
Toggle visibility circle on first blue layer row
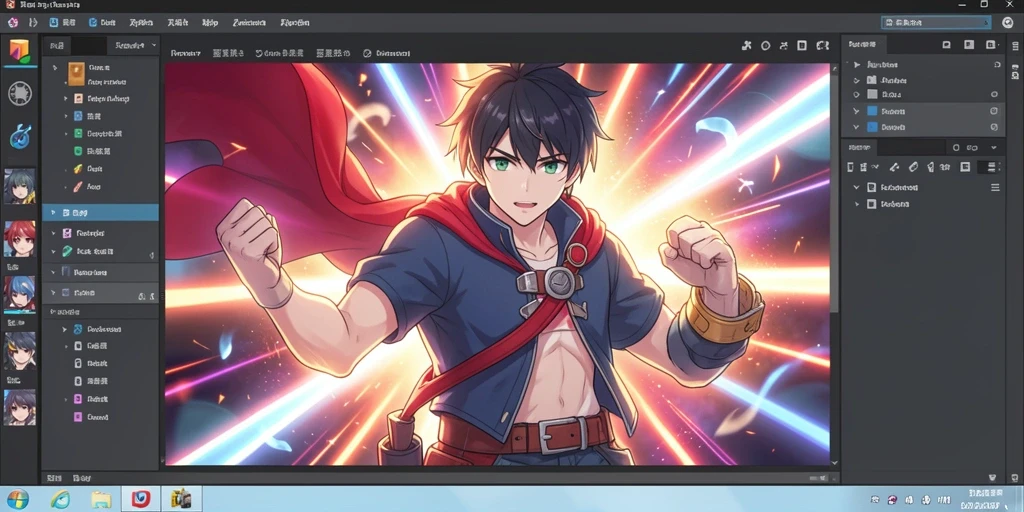coord(994,111)
